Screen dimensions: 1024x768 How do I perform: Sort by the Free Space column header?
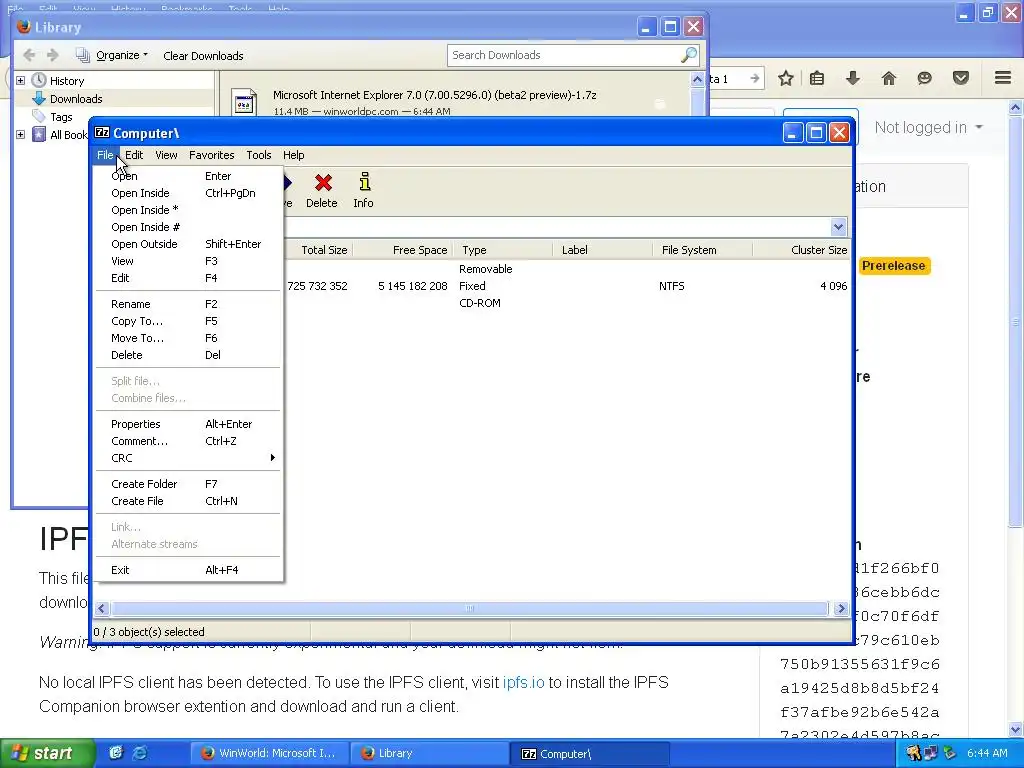pos(402,250)
